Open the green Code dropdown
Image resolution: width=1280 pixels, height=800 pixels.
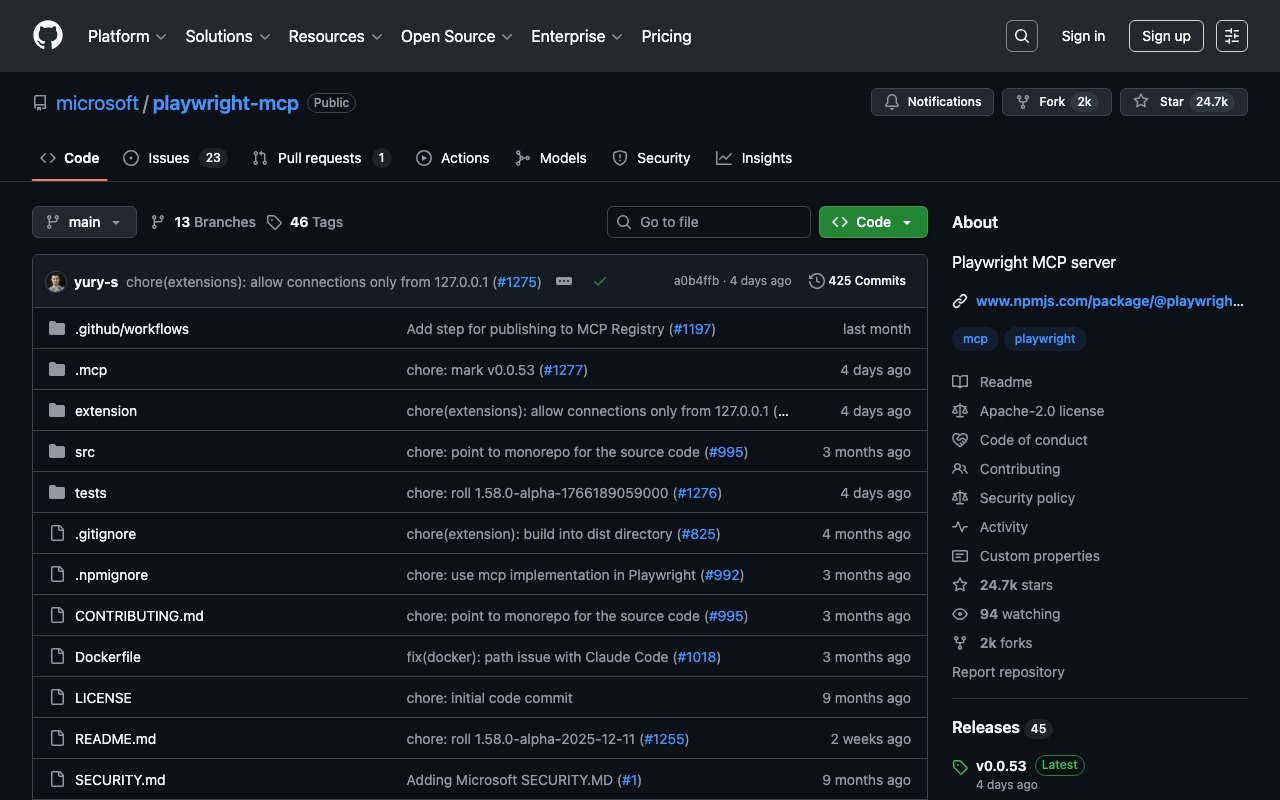[x=872, y=222]
